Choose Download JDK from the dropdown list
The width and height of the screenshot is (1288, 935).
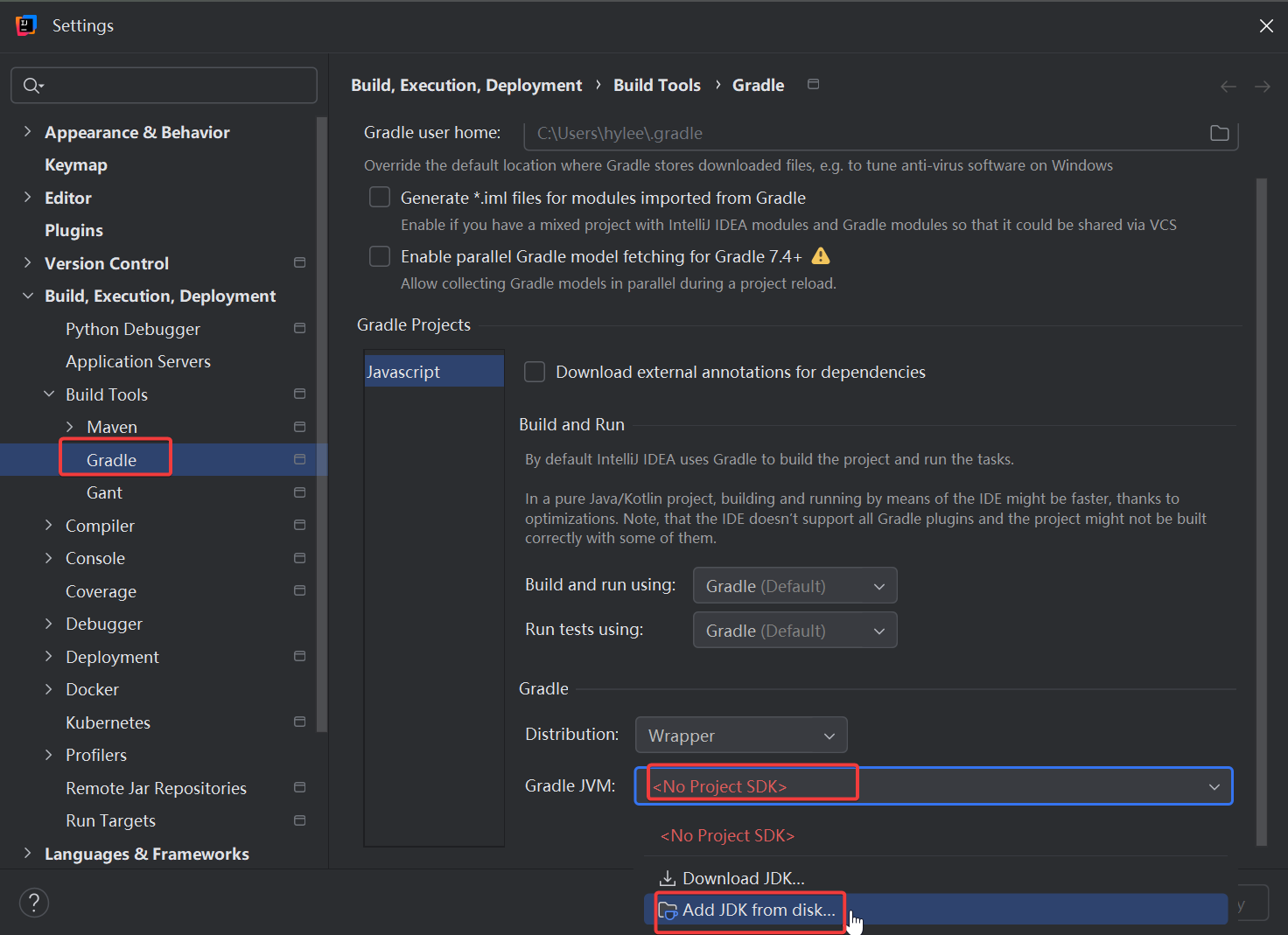click(x=743, y=878)
